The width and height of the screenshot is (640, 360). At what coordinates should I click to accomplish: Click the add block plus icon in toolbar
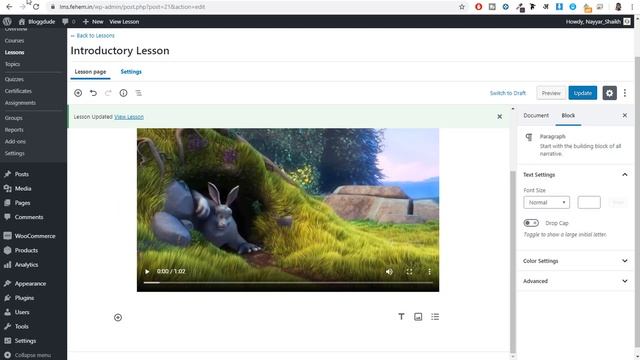click(x=78, y=93)
